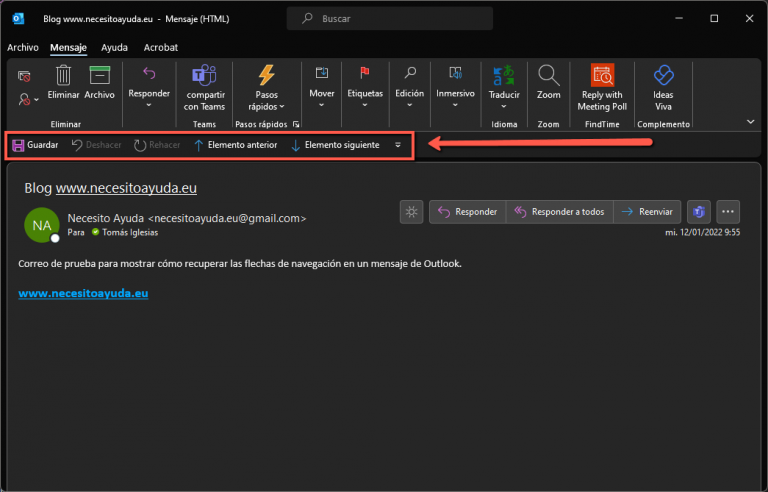The image size is (768, 492).
Task: Open the junk mail block sender icon
Action: tap(24, 99)
